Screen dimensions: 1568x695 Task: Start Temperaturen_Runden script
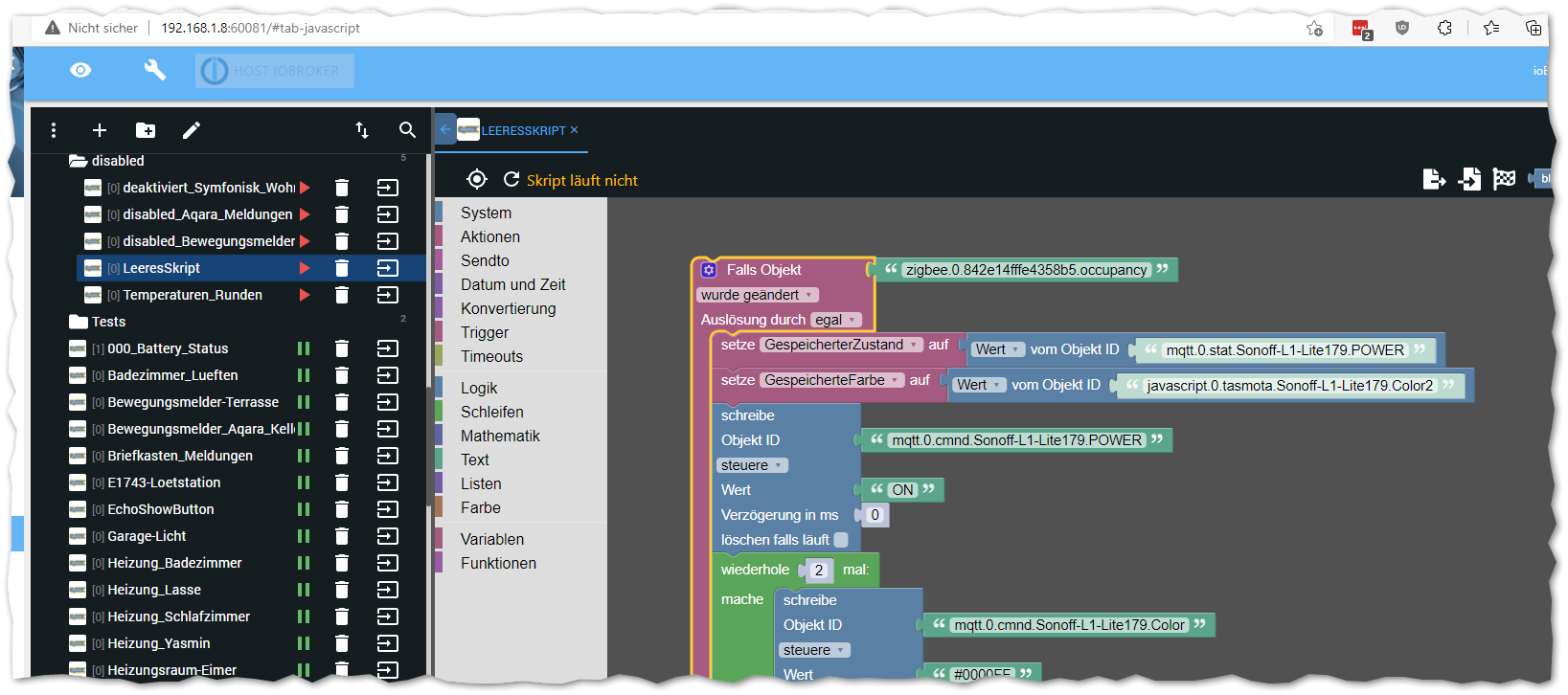305,295
